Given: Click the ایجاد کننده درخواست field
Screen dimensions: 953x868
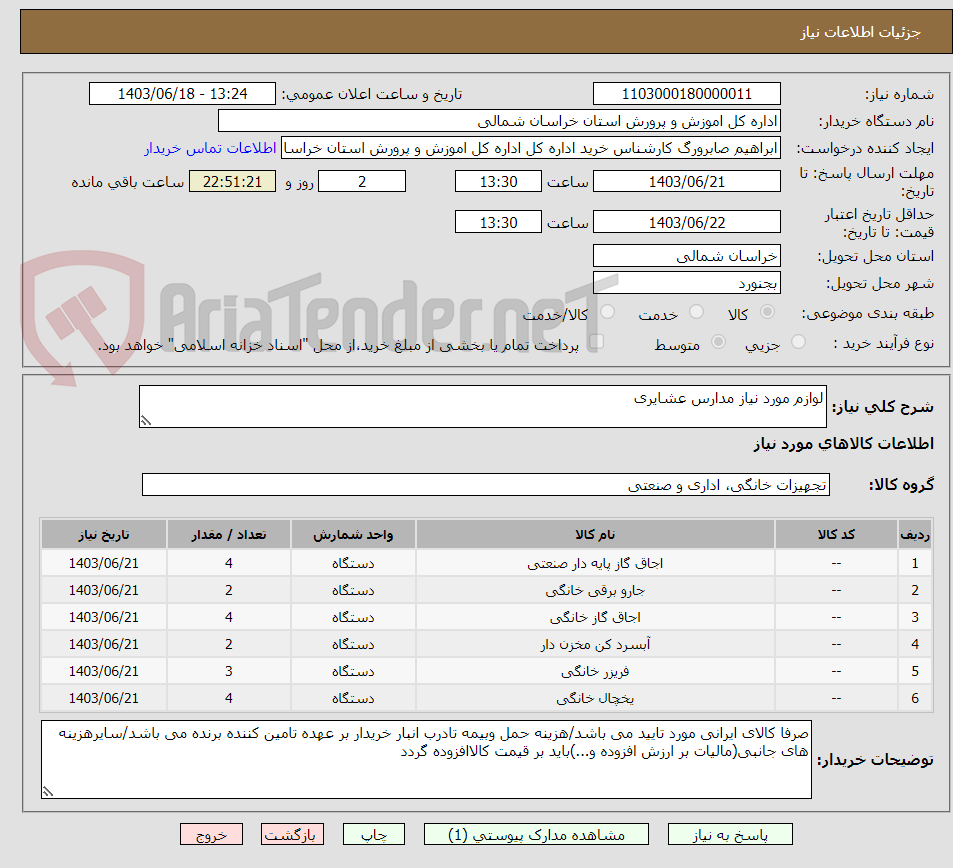Looking at the screenshot, I should click(x=531, y=148).
